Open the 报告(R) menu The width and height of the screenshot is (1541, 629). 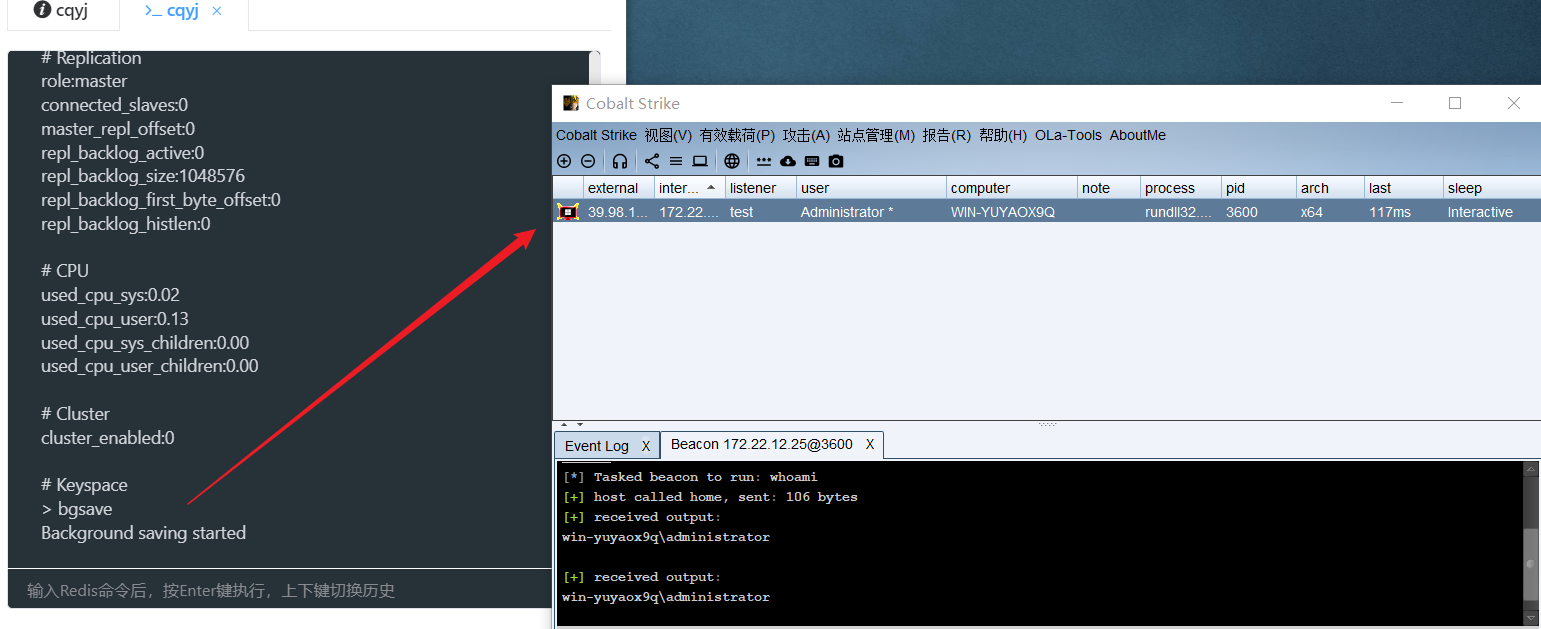(946, 135)
